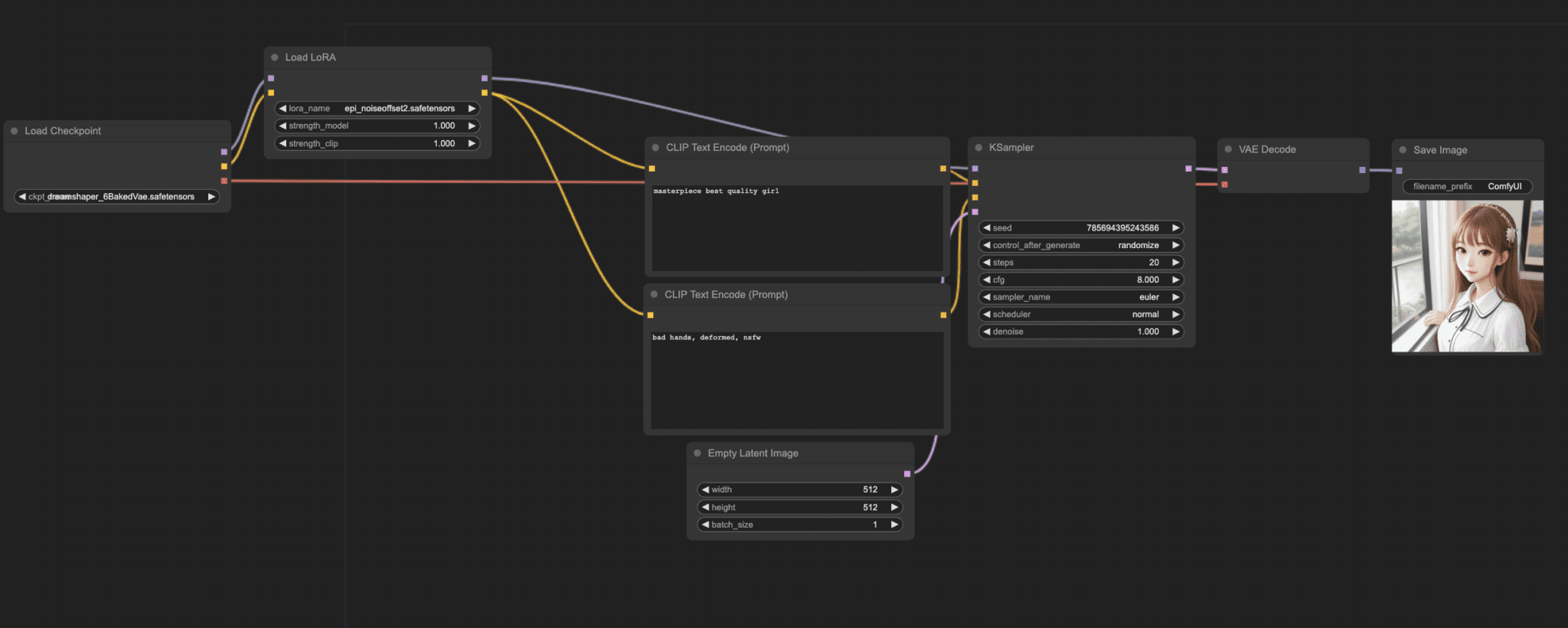Screen dimensions: 1568x628
Task: Click the denoise value slider field
Action: pyautogui.click(x=1082, y=332)
